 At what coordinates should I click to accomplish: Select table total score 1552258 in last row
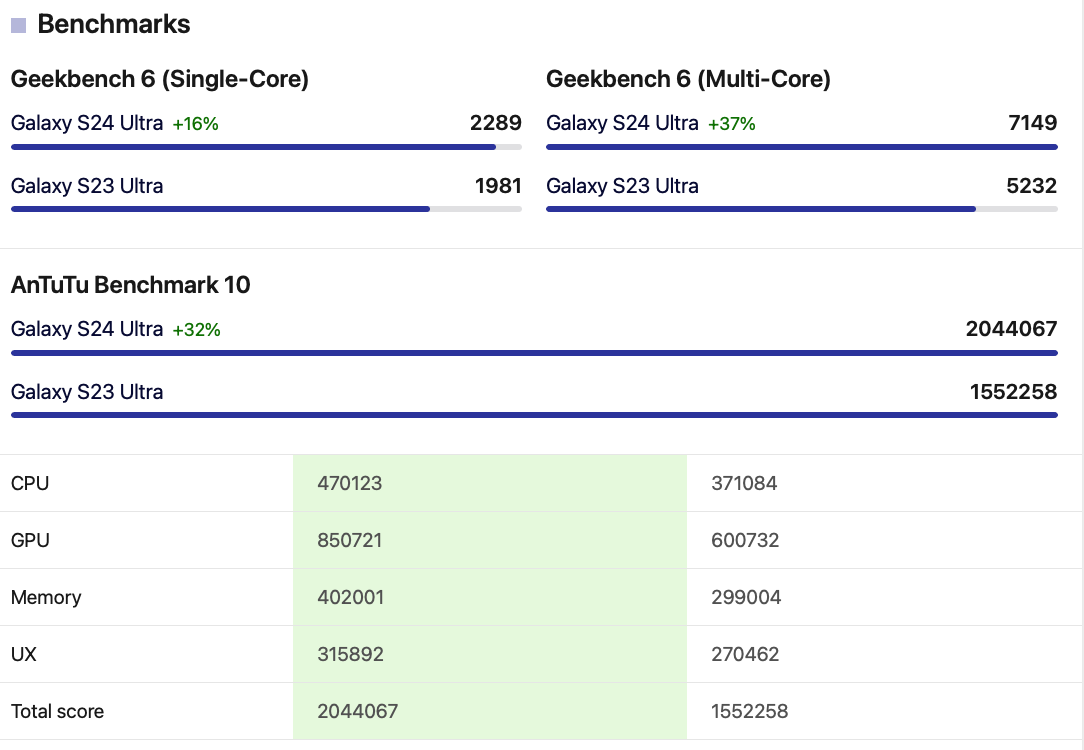[x=749, y=711]
